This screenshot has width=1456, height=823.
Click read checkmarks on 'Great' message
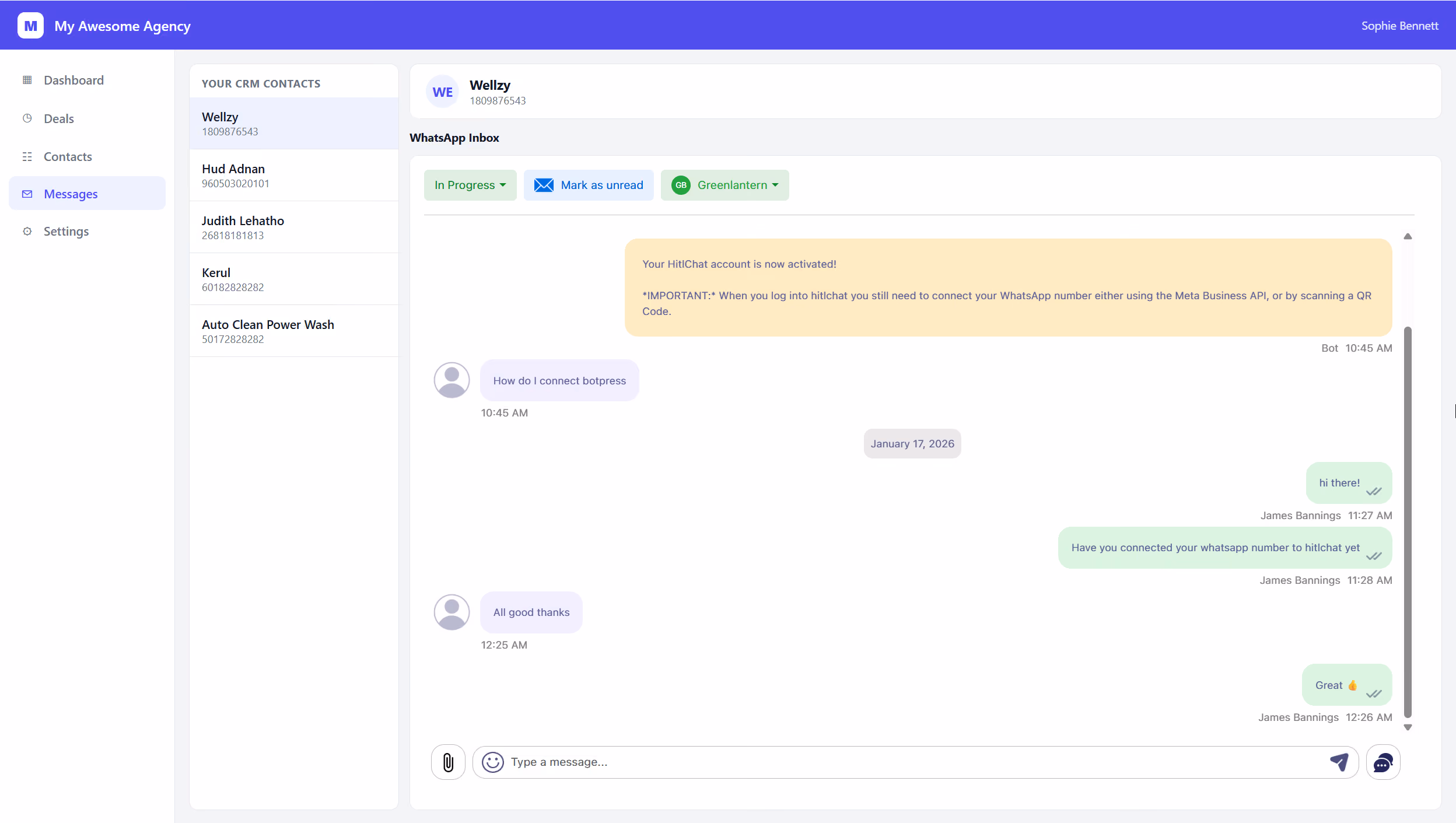click(x=1374, y=694)
